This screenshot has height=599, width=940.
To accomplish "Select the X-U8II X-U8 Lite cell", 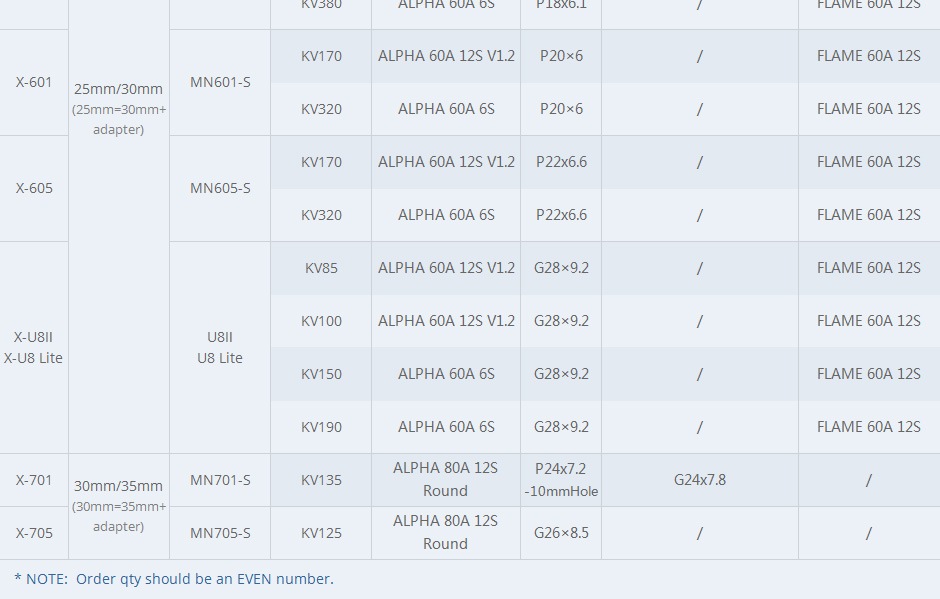I will coord(34,347).
